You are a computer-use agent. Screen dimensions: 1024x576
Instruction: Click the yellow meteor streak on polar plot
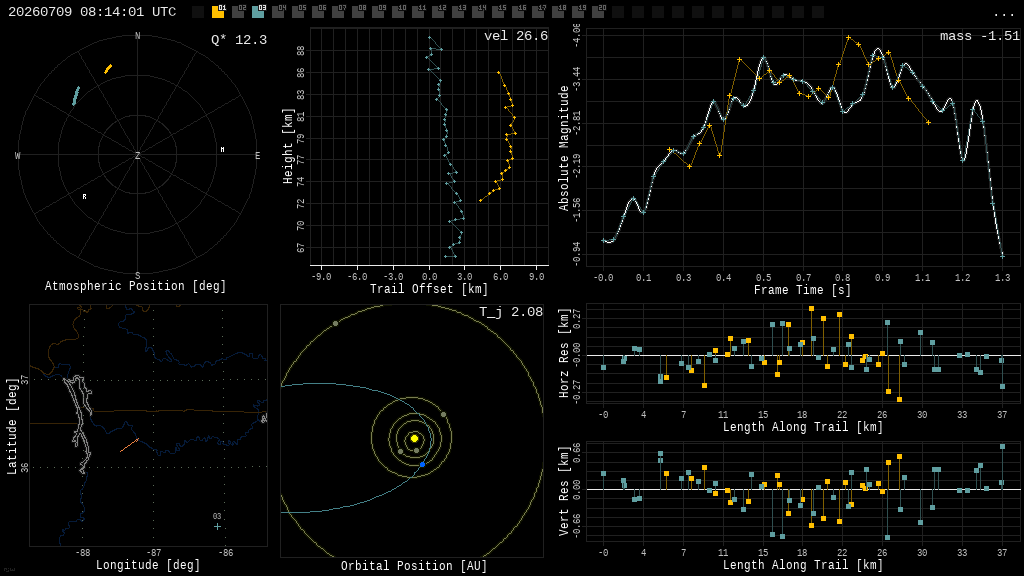[x=108, y=68]
